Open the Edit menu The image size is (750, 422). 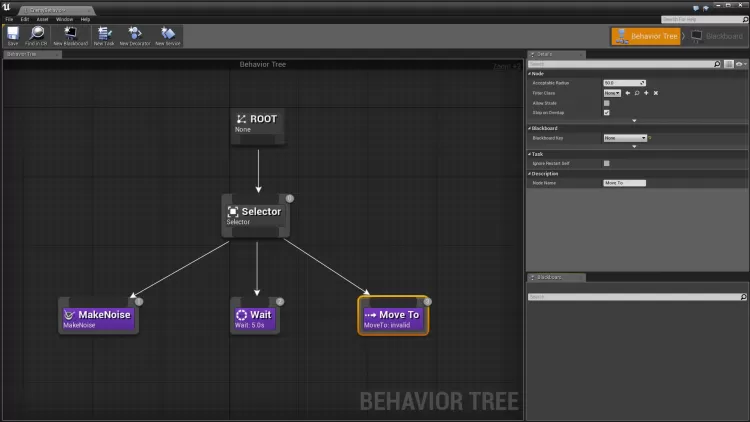[x=25, y=19]
